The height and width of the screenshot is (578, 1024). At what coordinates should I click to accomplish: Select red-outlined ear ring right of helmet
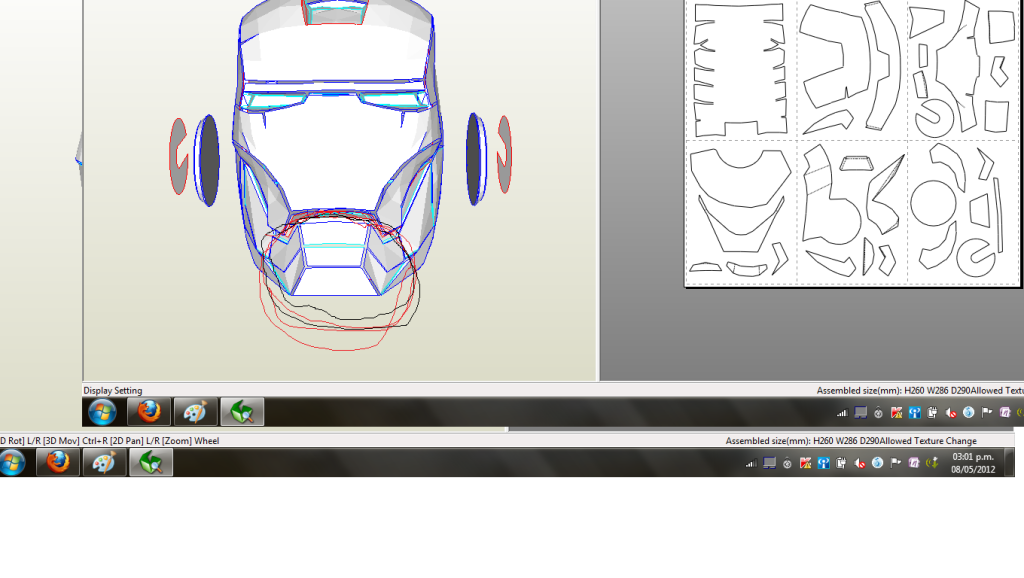504,155
